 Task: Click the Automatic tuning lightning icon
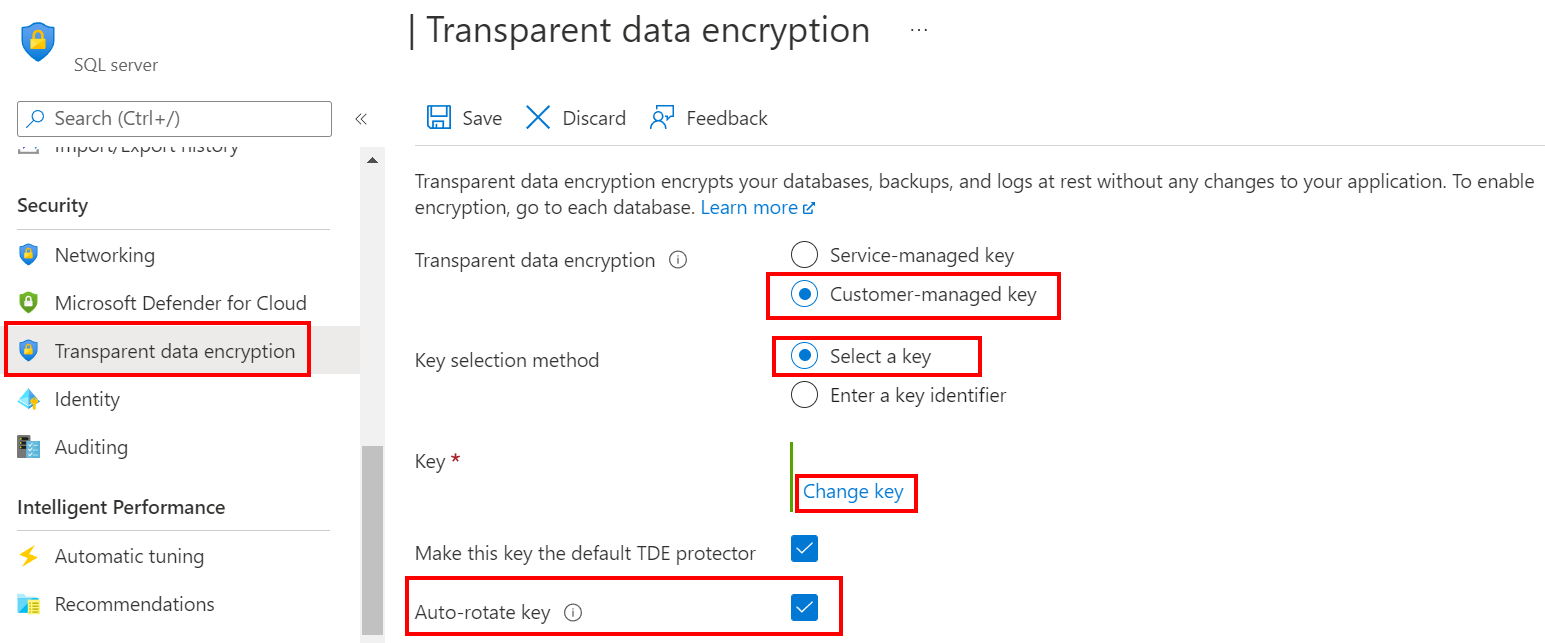[29, 556]
